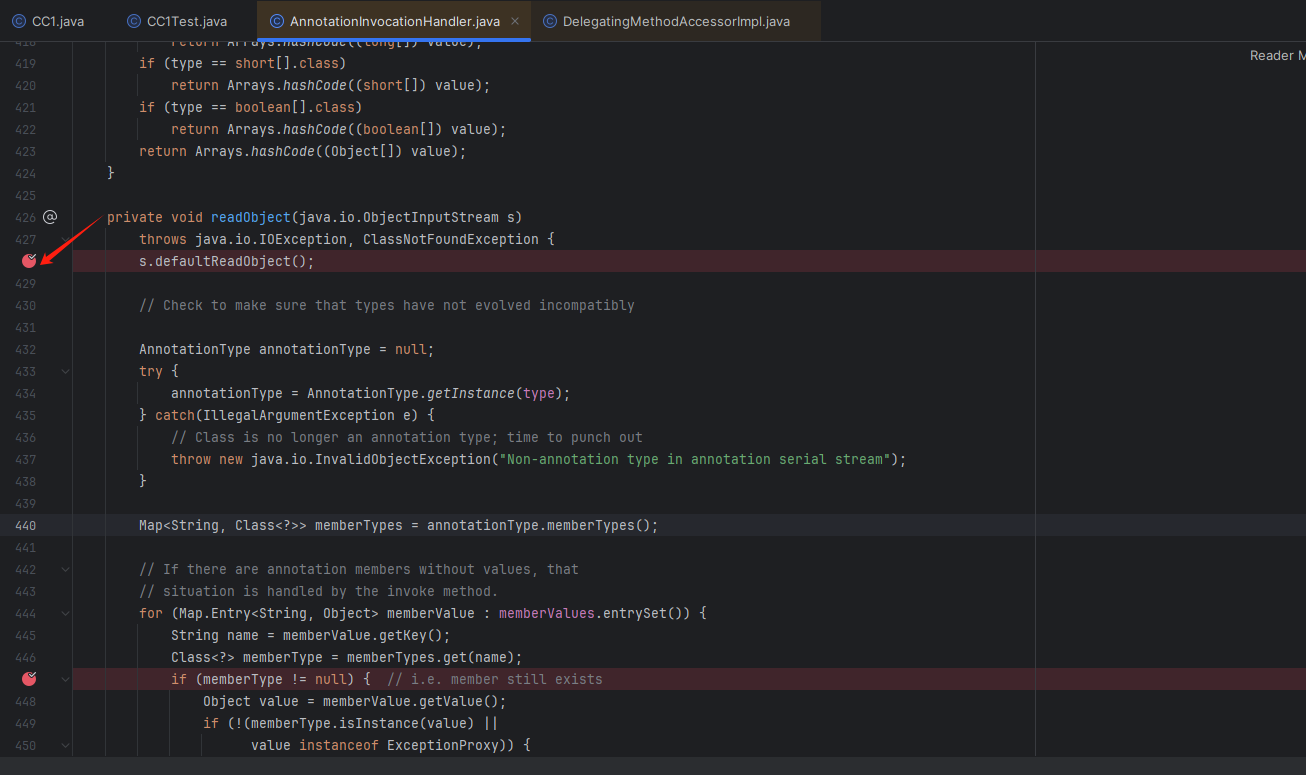Click the class icon on CC1Test.java tab
The height and width of the screenshot is (775, 1306).
[134, 21]
